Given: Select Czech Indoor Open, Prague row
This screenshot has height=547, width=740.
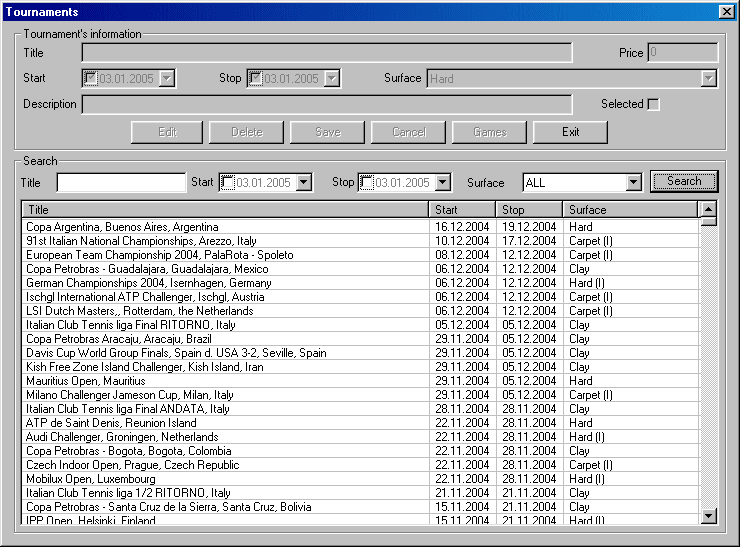Looking at the screenshot, I should tap(360, 465).
